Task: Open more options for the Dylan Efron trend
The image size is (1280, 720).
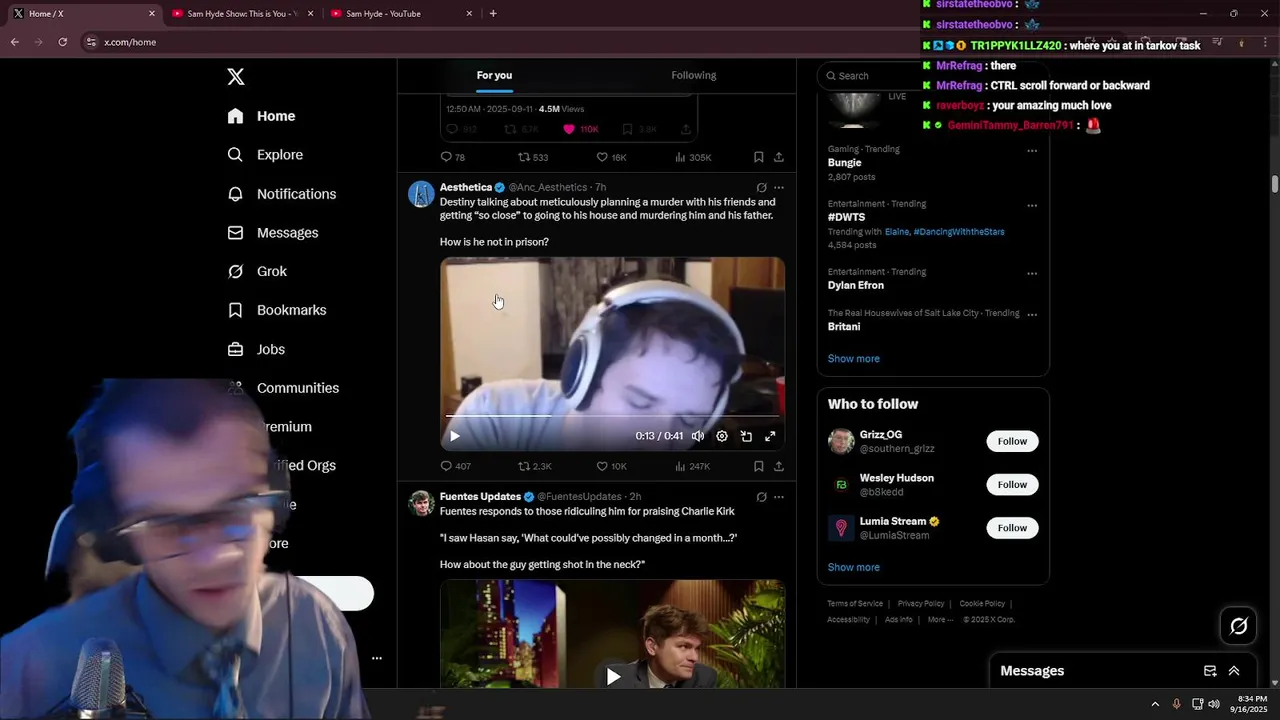Action: 1032,274
